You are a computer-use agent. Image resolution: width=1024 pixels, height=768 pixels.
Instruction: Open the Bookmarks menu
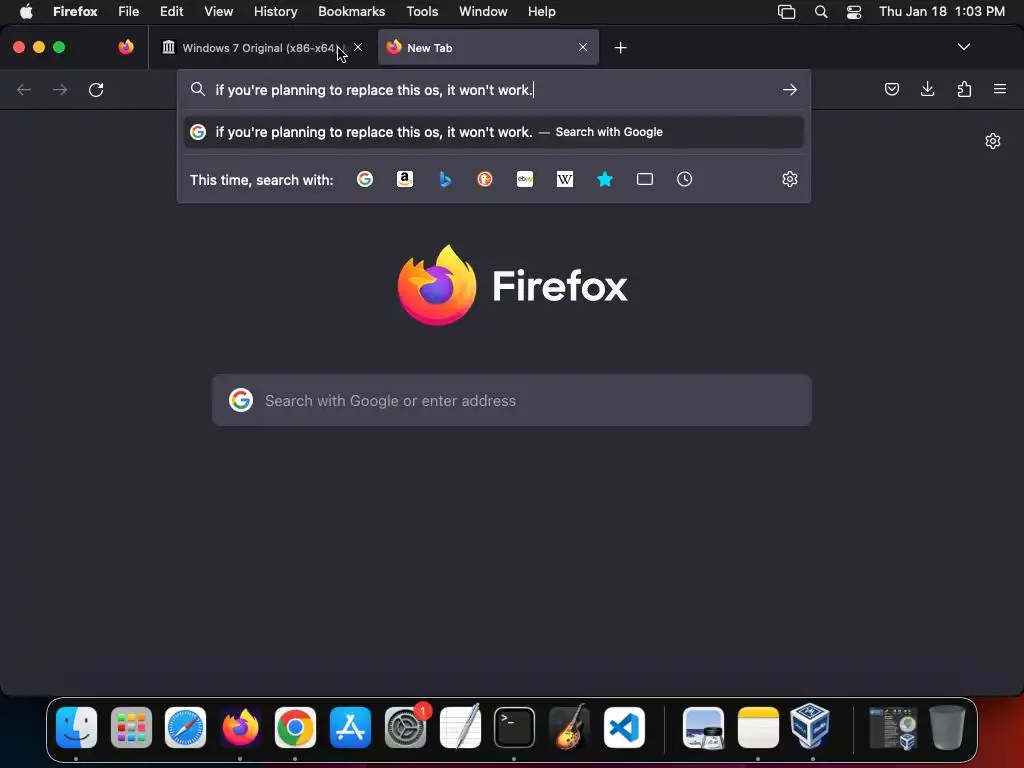(x=351, y=11)
